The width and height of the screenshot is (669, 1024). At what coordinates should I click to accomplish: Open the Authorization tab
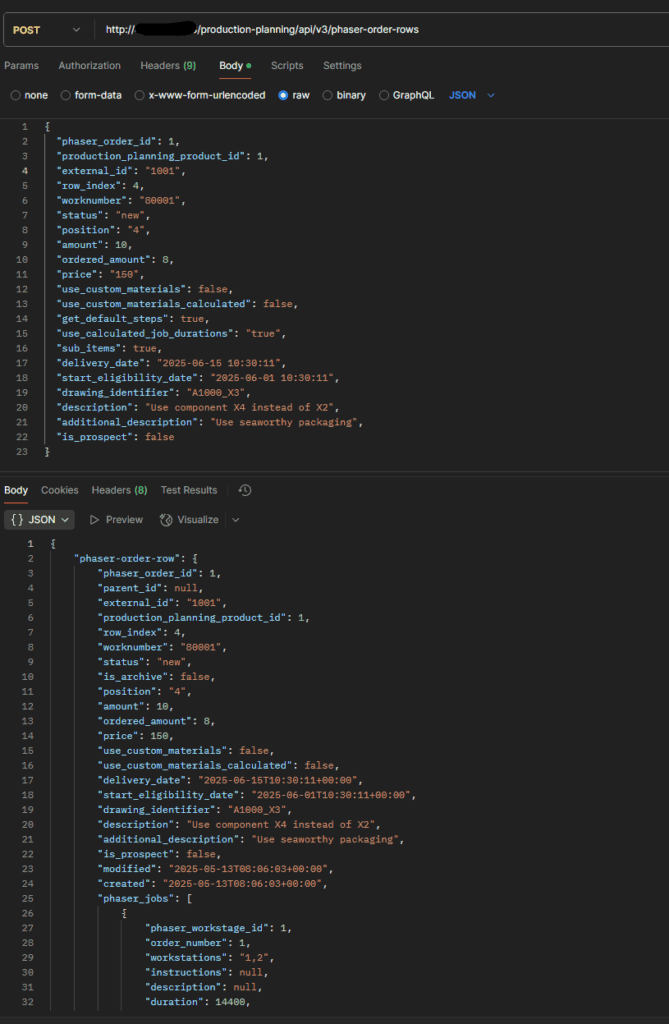[90, 66]
